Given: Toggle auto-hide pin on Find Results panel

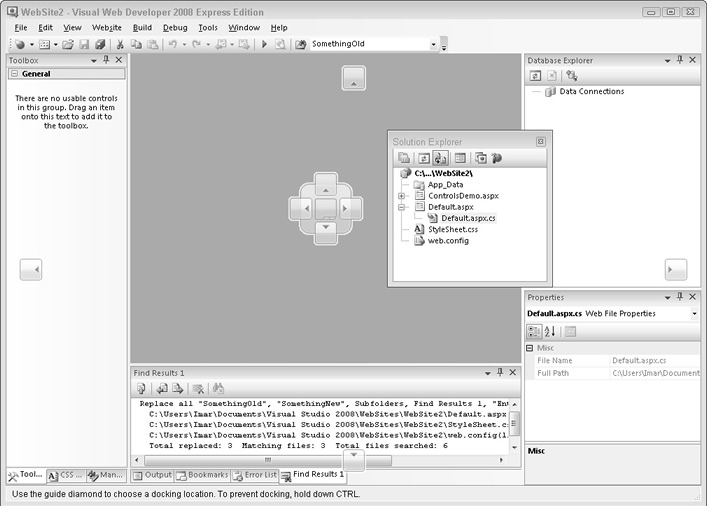Looking at the screenshot, I should tap(500, 372).
